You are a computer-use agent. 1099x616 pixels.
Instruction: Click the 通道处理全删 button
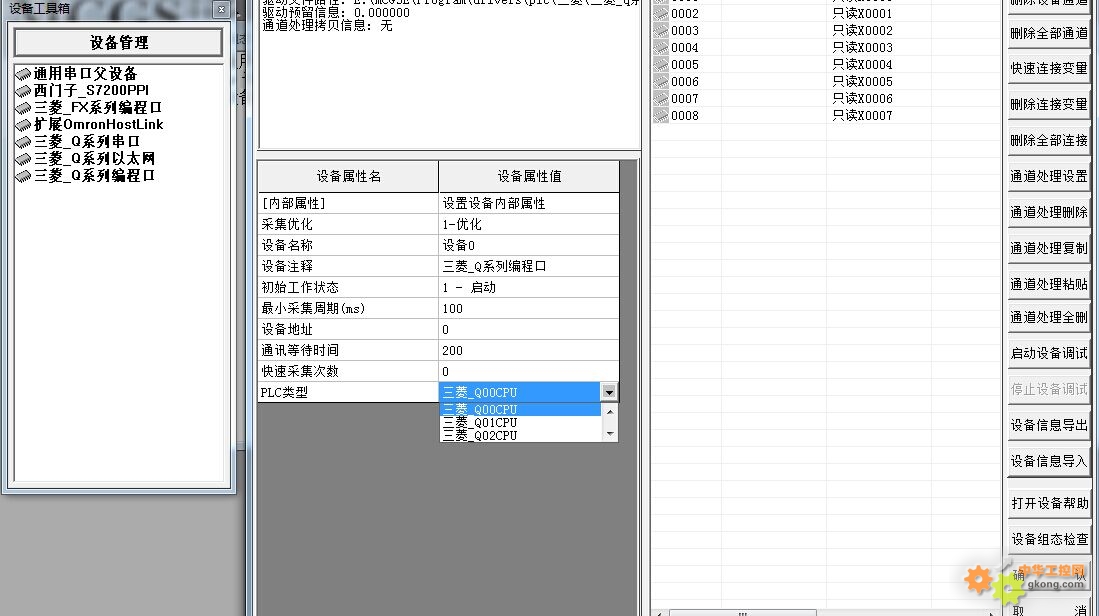coord(1049,317)
